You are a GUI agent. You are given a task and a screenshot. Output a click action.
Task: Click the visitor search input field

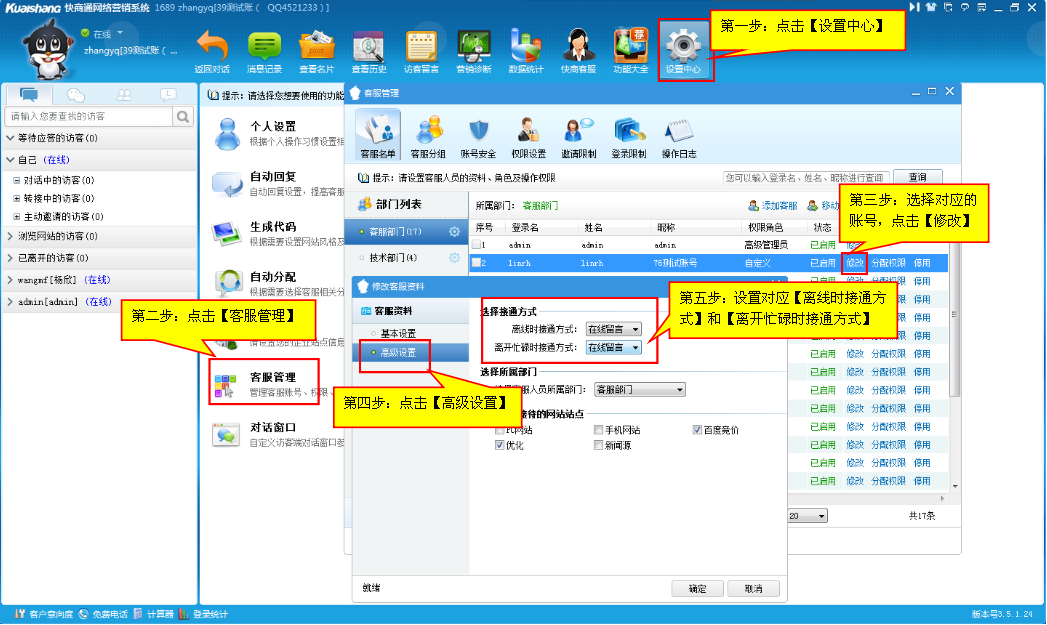pyautogui.click(x=90, y=117)
